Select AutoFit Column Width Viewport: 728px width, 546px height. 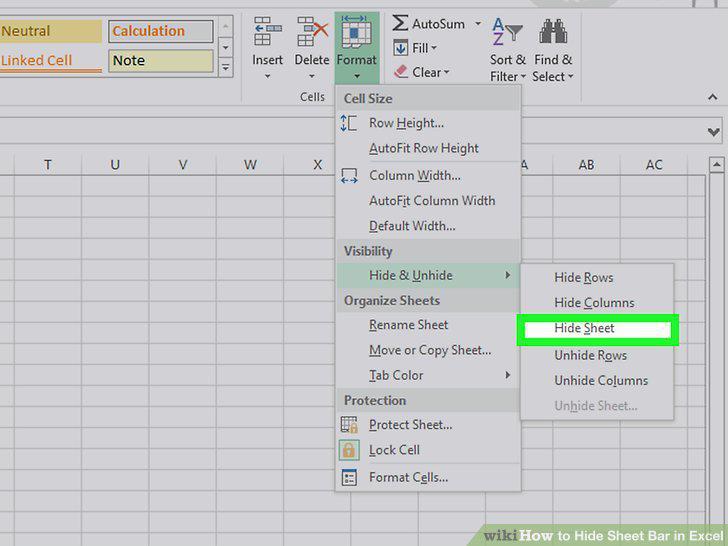(428, 201)
